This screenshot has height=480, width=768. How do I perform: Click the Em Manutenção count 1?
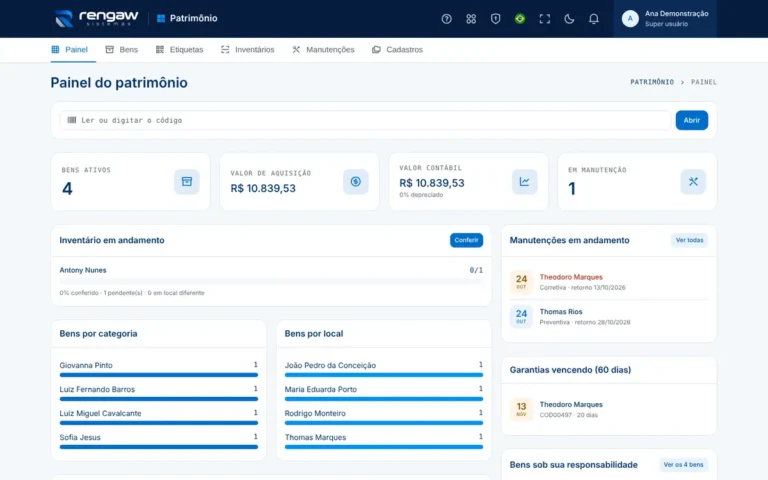[572, 189]
